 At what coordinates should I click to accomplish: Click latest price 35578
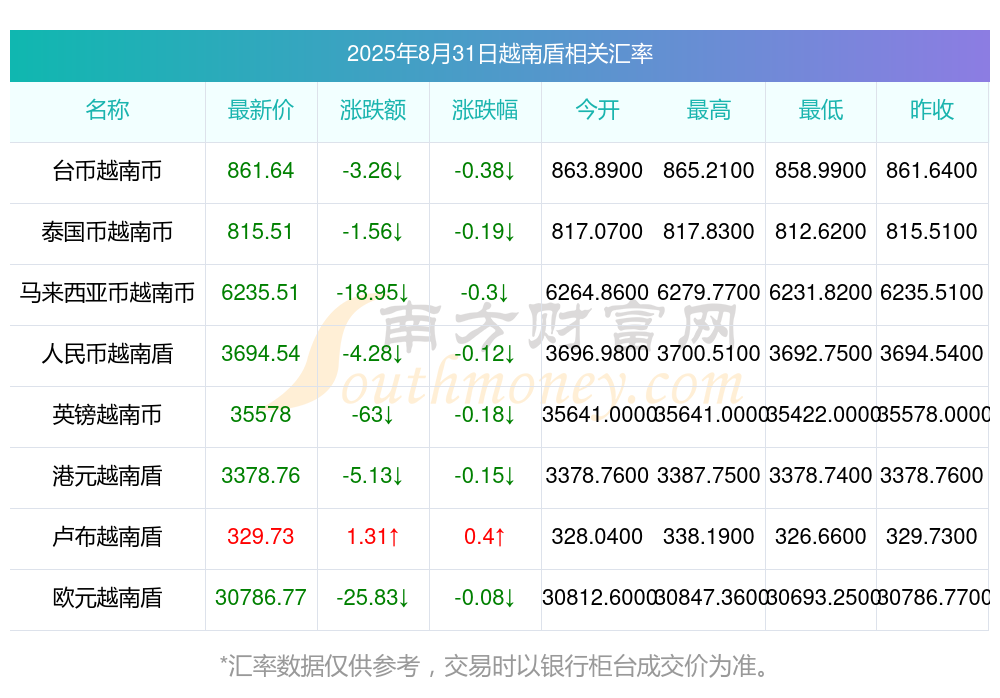pyautogui.click(x=260, y=414)
